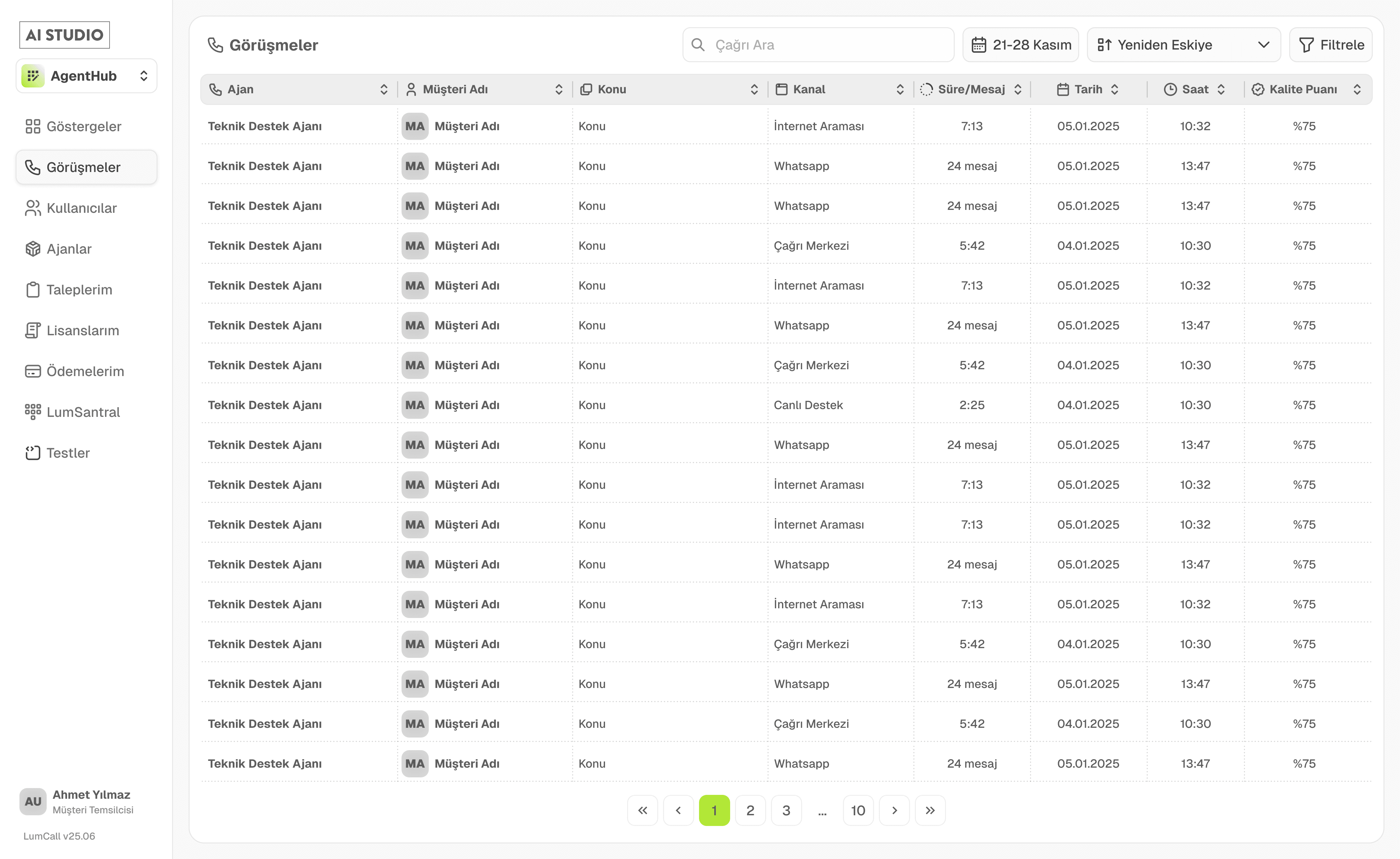
Task: Open Taleplerim in the sidebar menu
Action: pos(79,290)
